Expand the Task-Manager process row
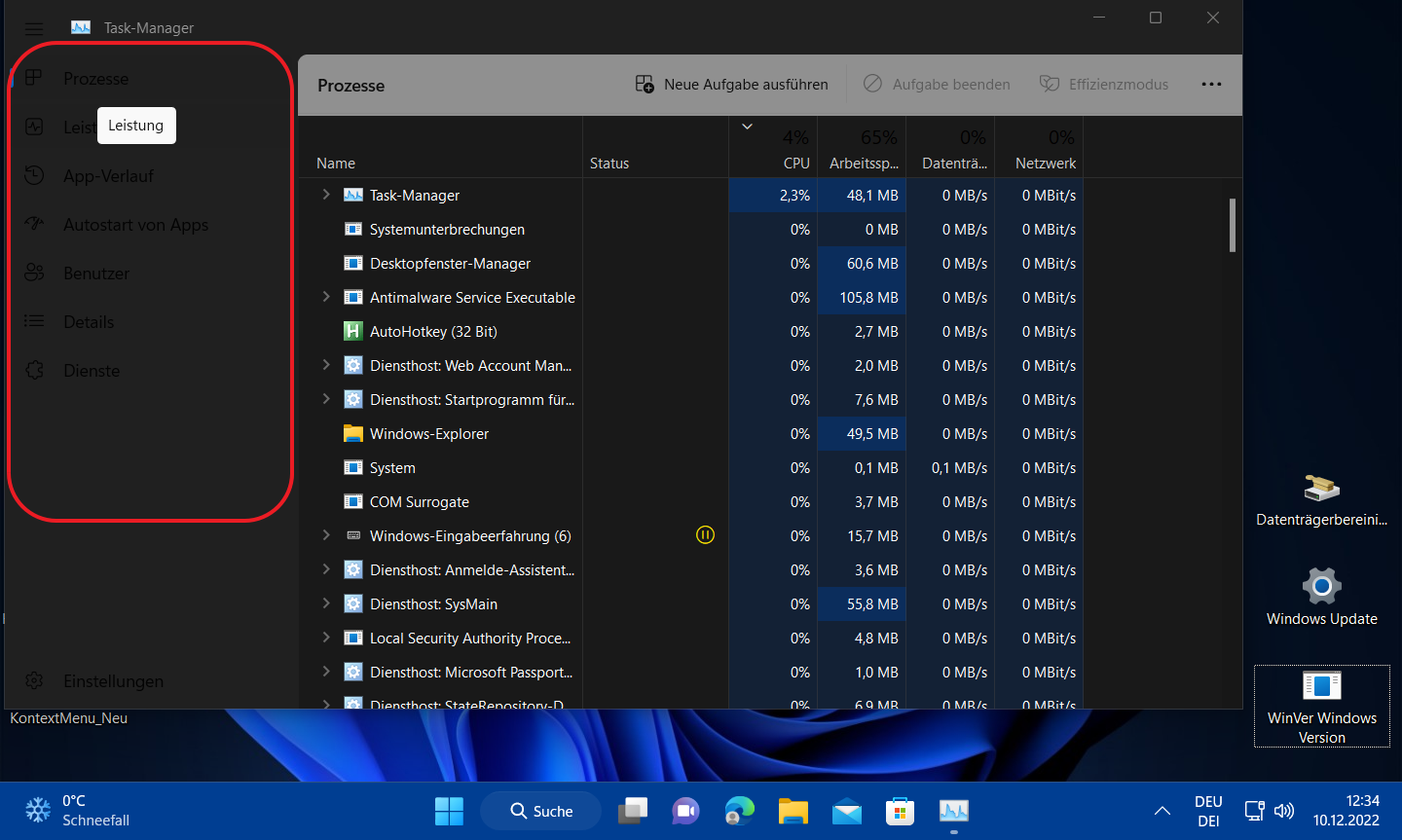1402x840 pixels. 326,195
